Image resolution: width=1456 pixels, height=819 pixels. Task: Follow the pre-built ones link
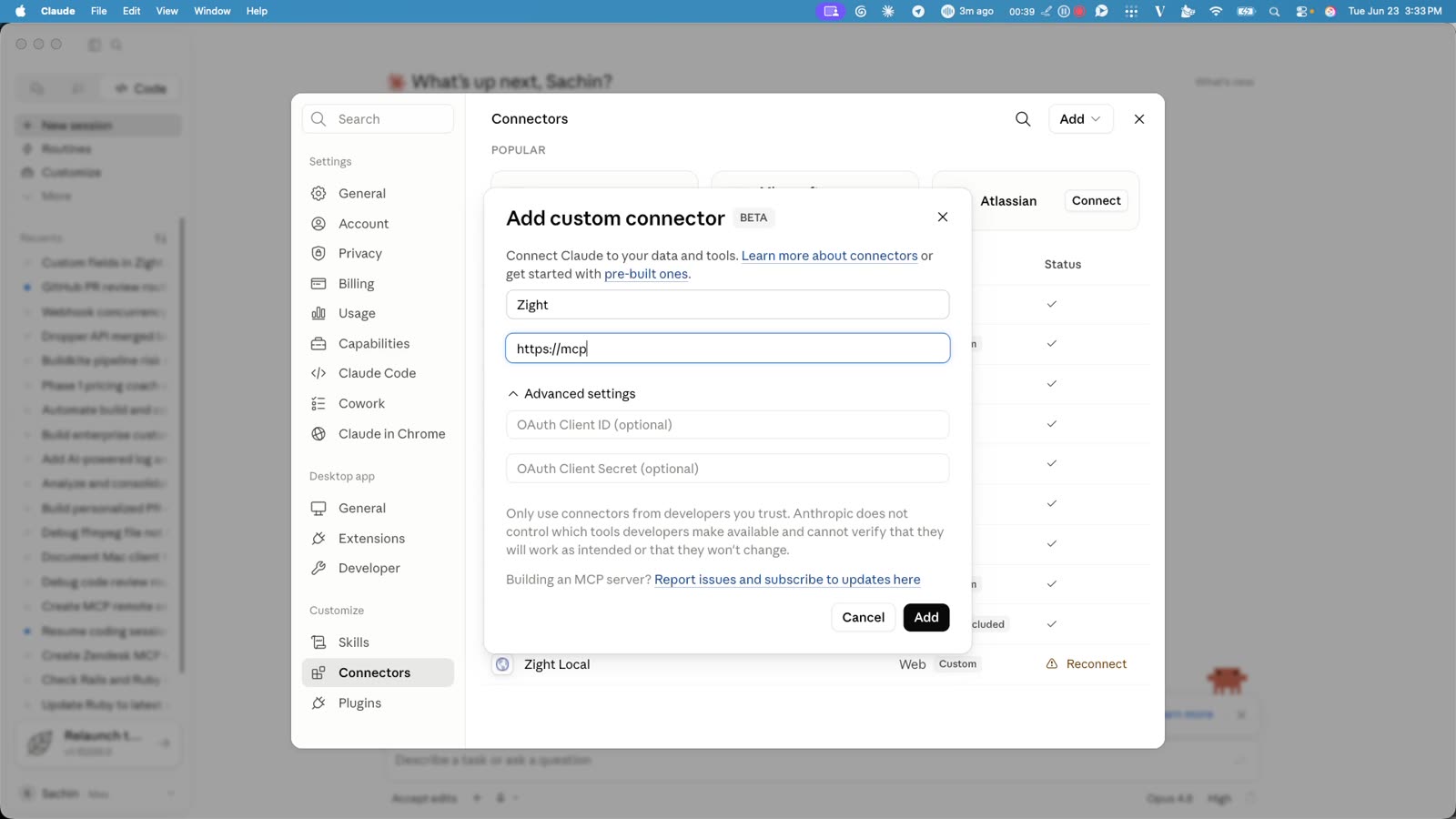[646, 274]
